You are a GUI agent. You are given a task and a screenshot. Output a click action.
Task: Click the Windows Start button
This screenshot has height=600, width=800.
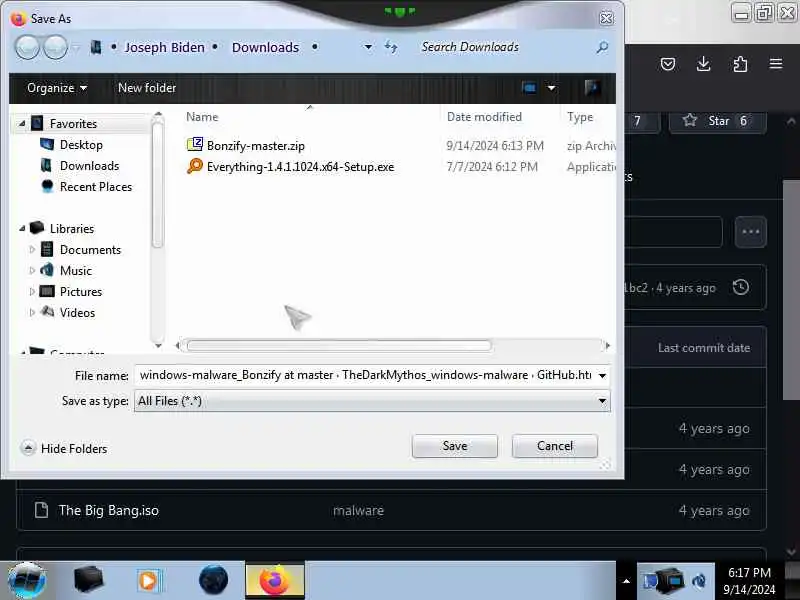coord(27,581)
